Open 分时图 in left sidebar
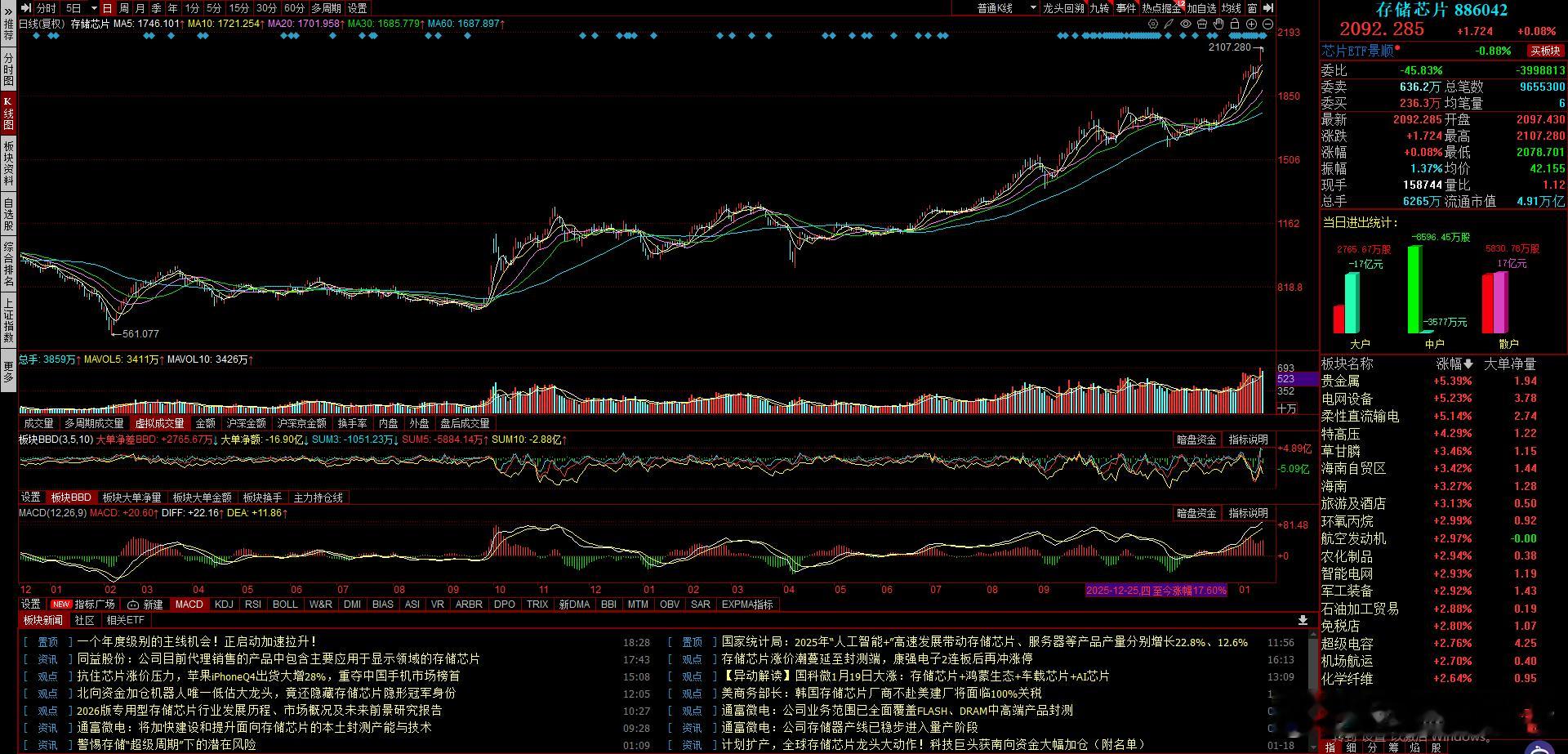1568x754 pixels. pos(8,69)
